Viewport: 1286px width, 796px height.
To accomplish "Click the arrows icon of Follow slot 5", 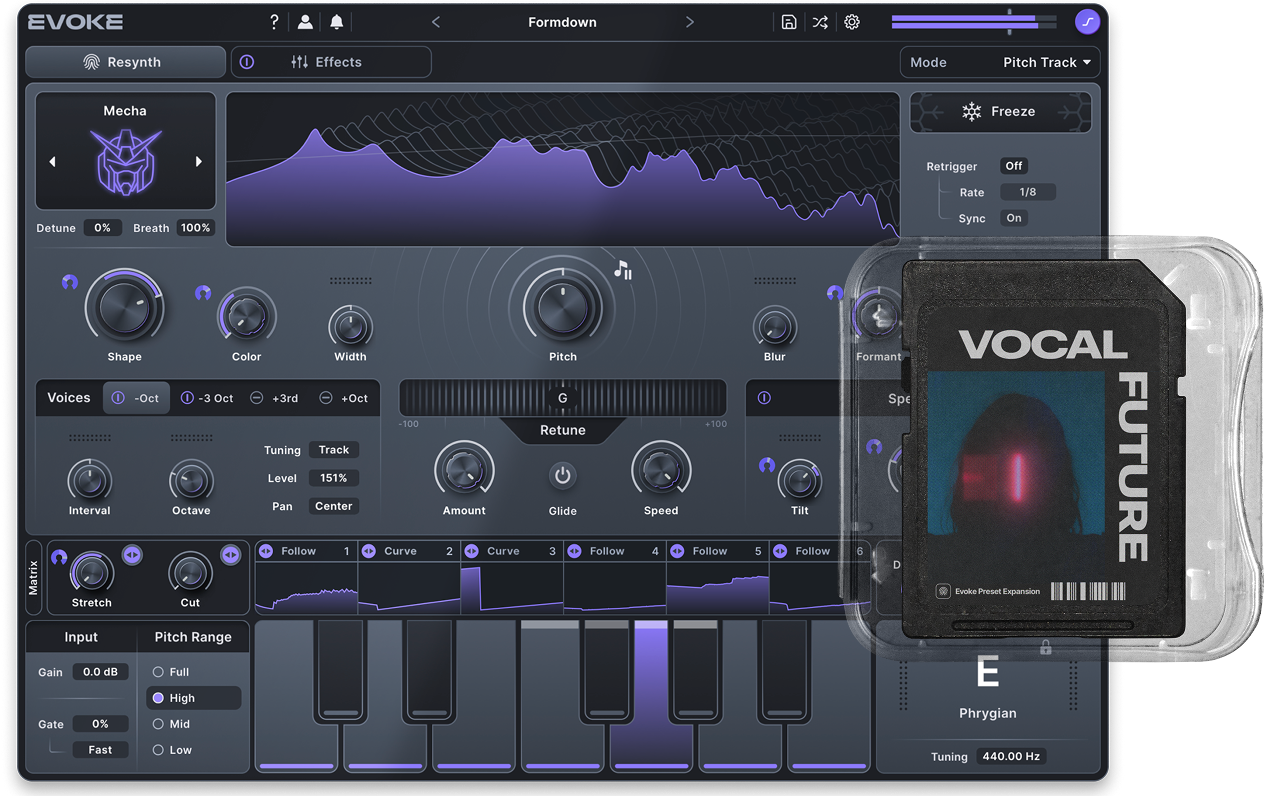I will (678, 551).
